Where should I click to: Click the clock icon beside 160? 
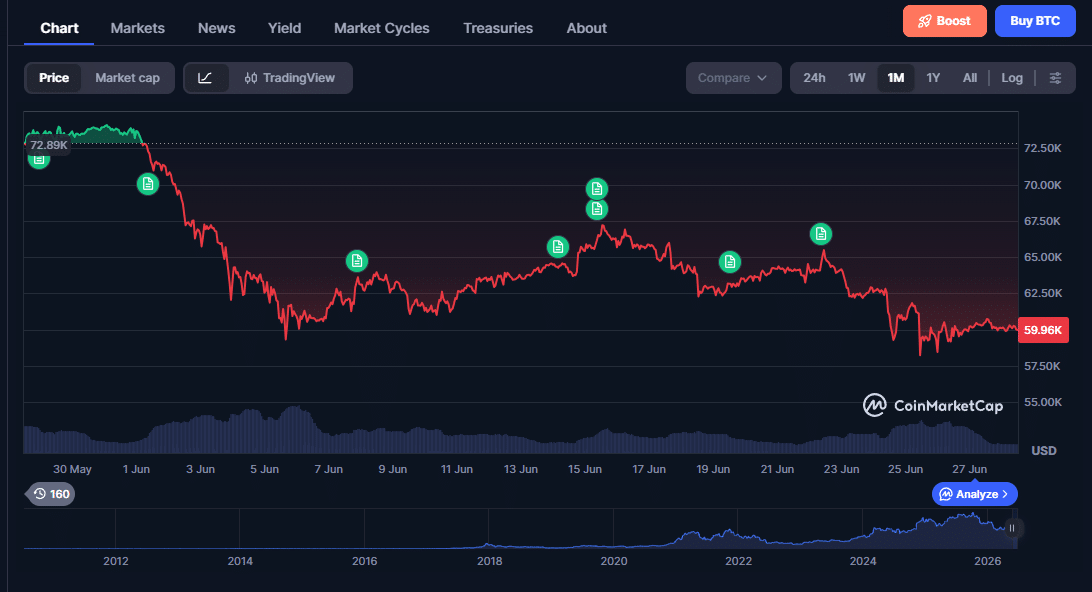click(40, 494)
